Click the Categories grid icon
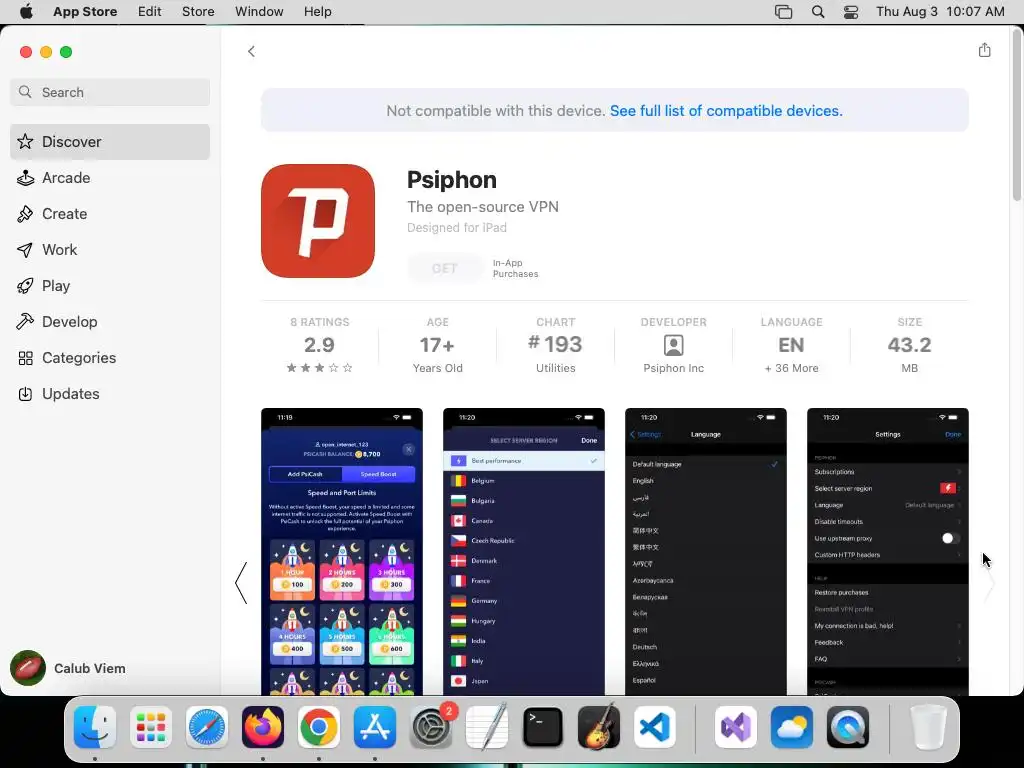Image resolution: width=1024 pixels, height=768 pixels. 25,358
